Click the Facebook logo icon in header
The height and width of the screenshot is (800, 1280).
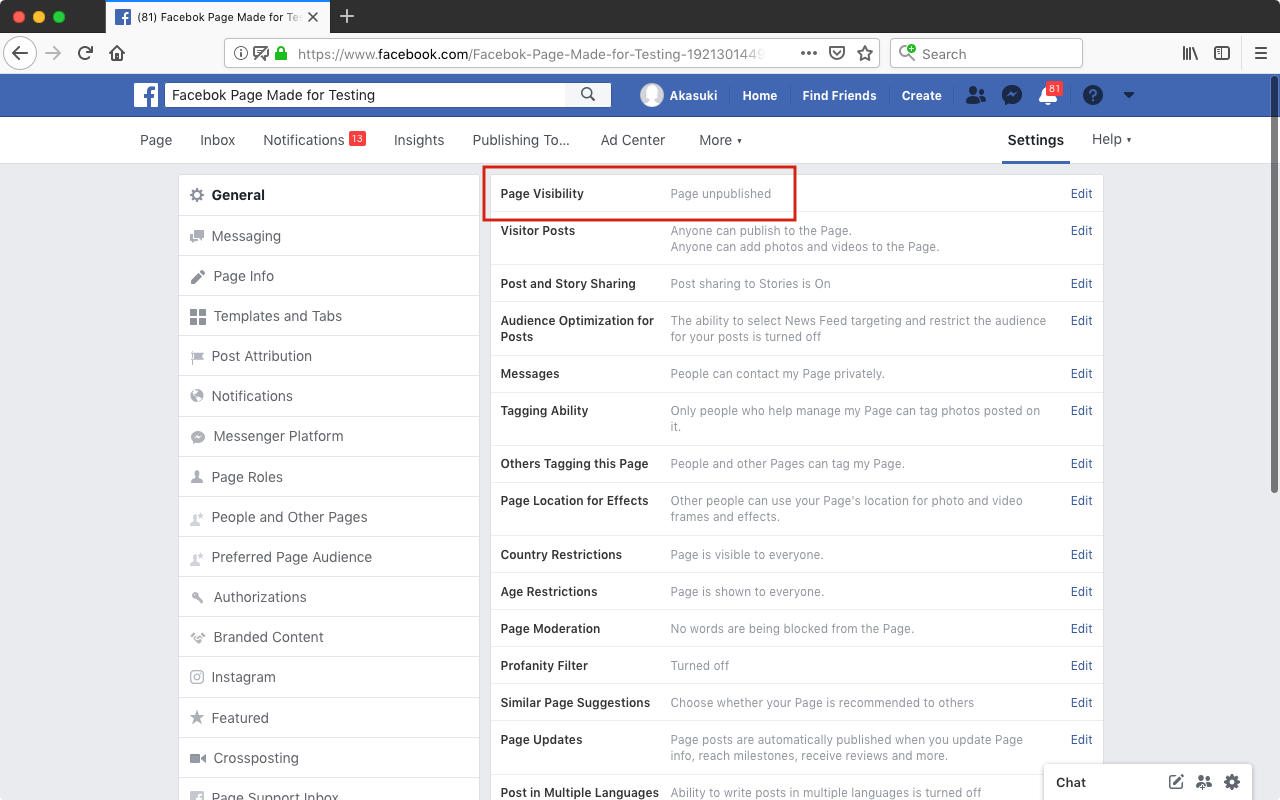tap(146, 95)
